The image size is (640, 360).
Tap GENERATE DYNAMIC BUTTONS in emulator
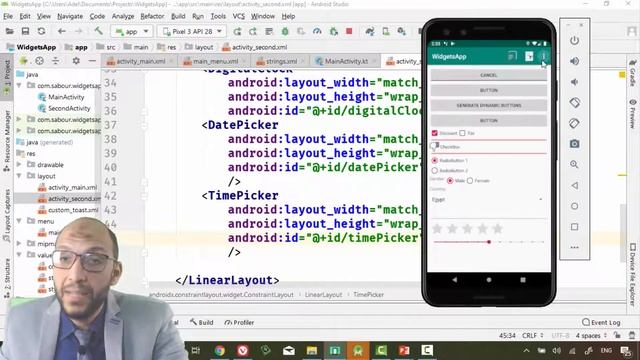489,105
